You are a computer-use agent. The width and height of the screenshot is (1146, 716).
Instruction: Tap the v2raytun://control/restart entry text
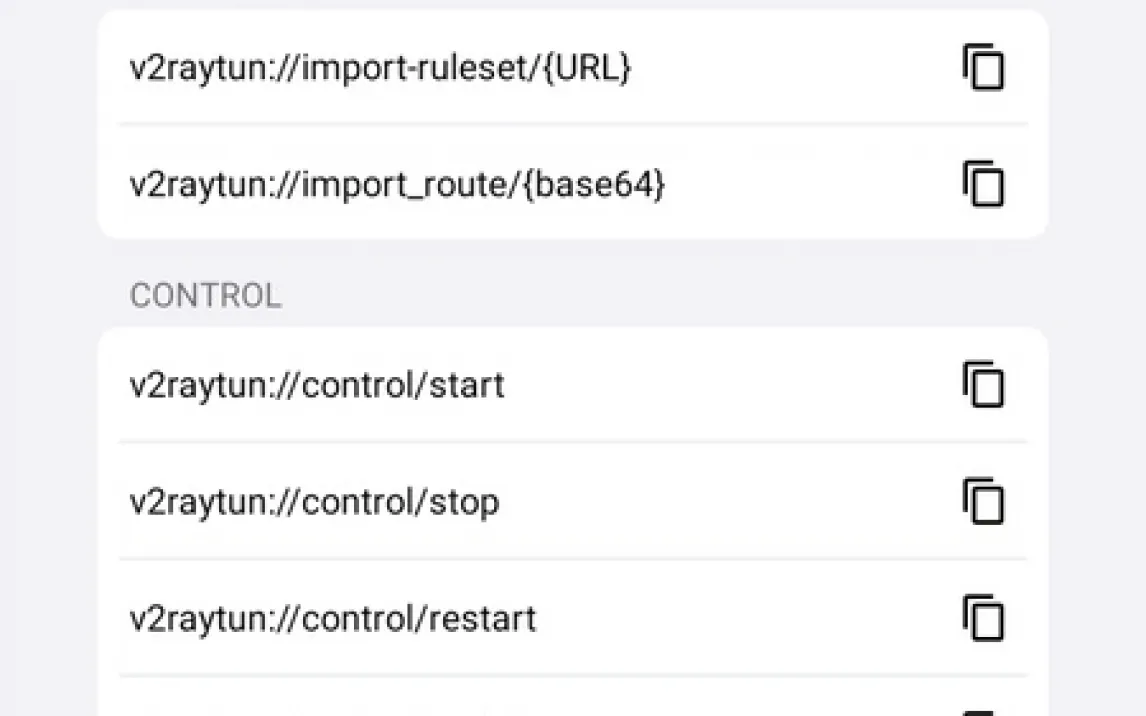click(x=333, y=618)
